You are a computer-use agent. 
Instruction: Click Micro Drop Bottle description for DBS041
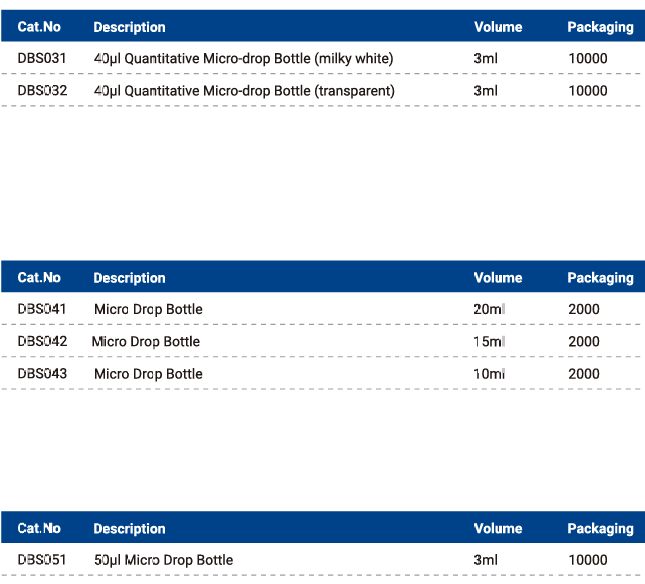148,309
